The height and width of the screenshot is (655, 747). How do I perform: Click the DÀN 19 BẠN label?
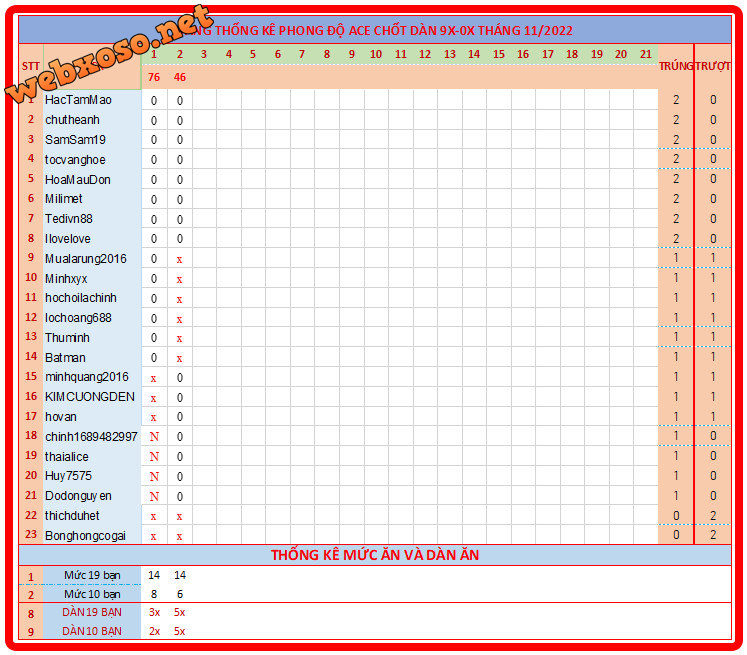[92, 613]
